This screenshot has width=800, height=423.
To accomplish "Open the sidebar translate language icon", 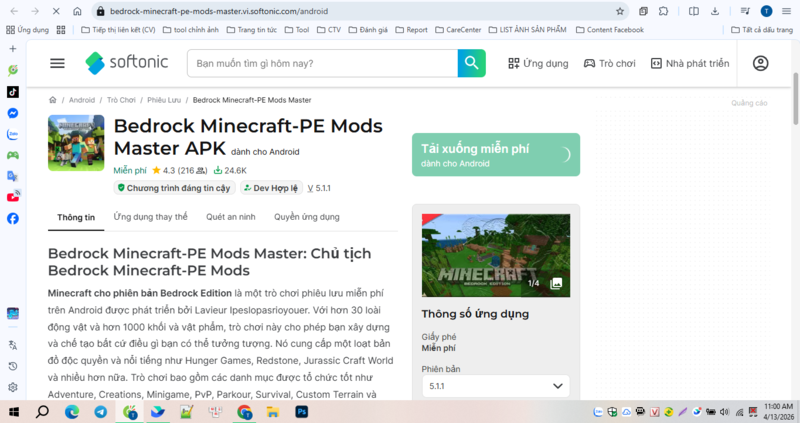I will (x=13, y=345).
